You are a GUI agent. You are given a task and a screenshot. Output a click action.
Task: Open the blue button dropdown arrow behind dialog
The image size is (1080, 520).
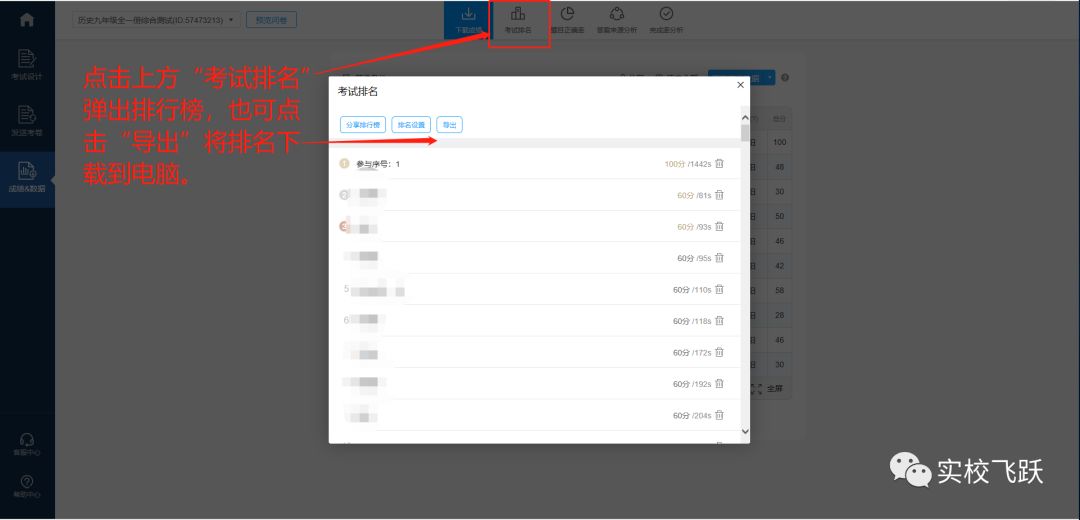tap(770, 78)
